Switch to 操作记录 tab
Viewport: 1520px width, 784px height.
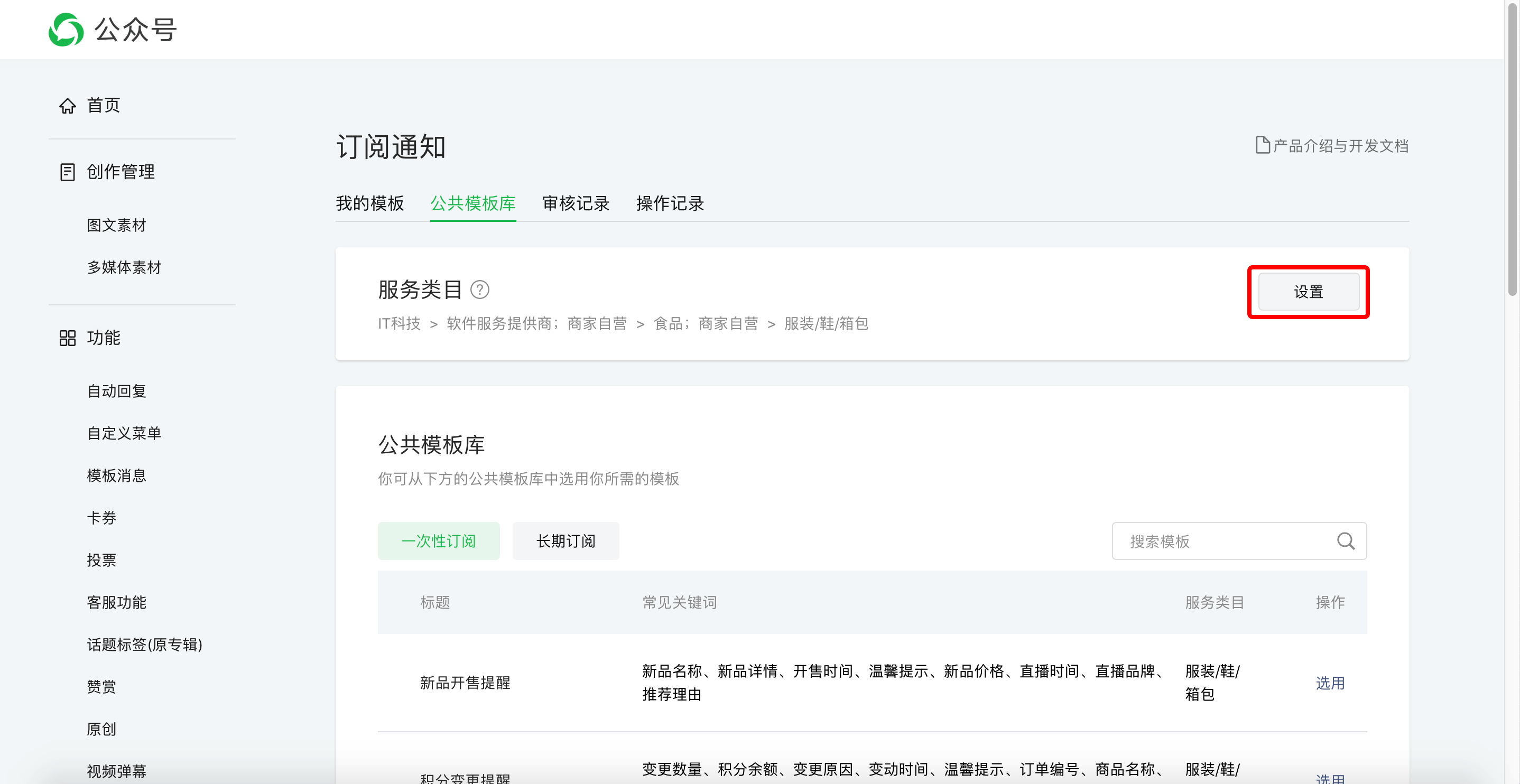[x=670, y=203]
